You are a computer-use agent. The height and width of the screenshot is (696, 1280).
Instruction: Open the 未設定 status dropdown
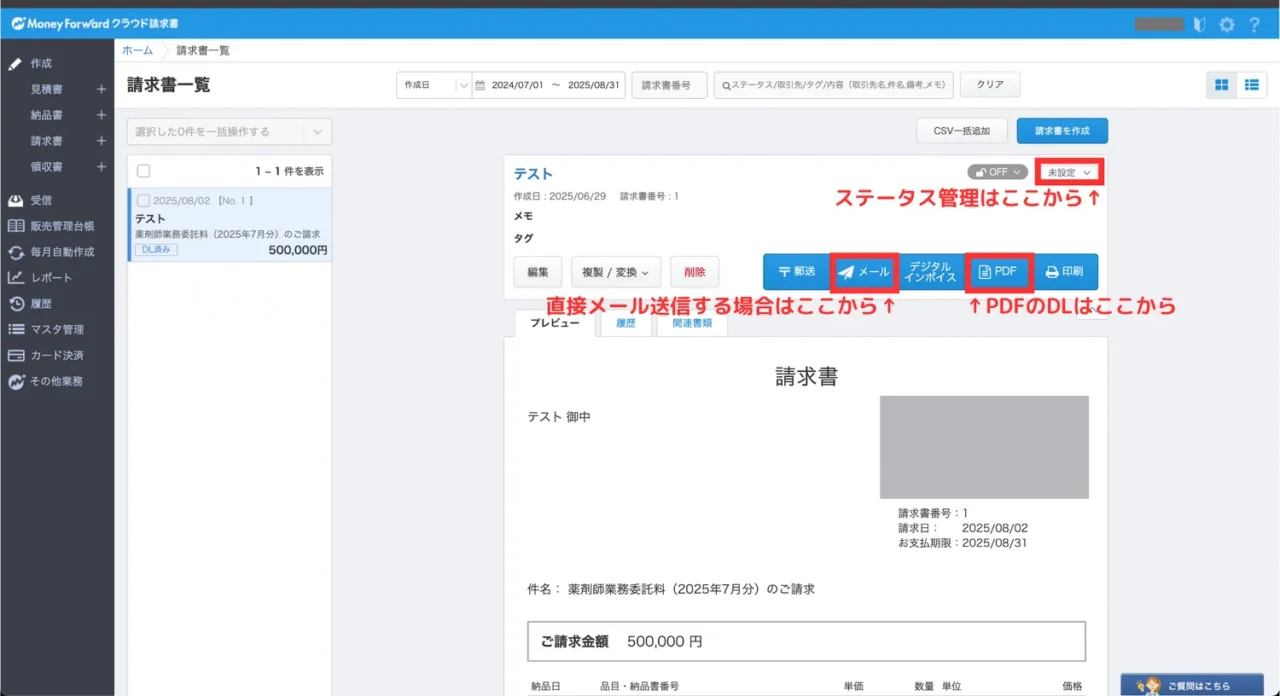pyautogui.click(x=1069, y=172)
